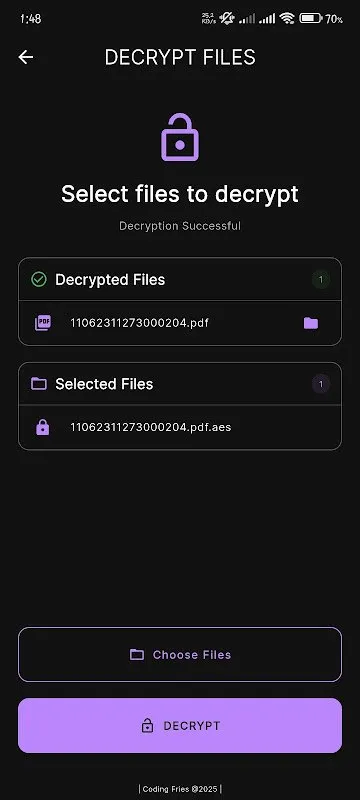Click the Selected Files section header
This screenshot has height=800, width=360.
[x=180, y=384]
